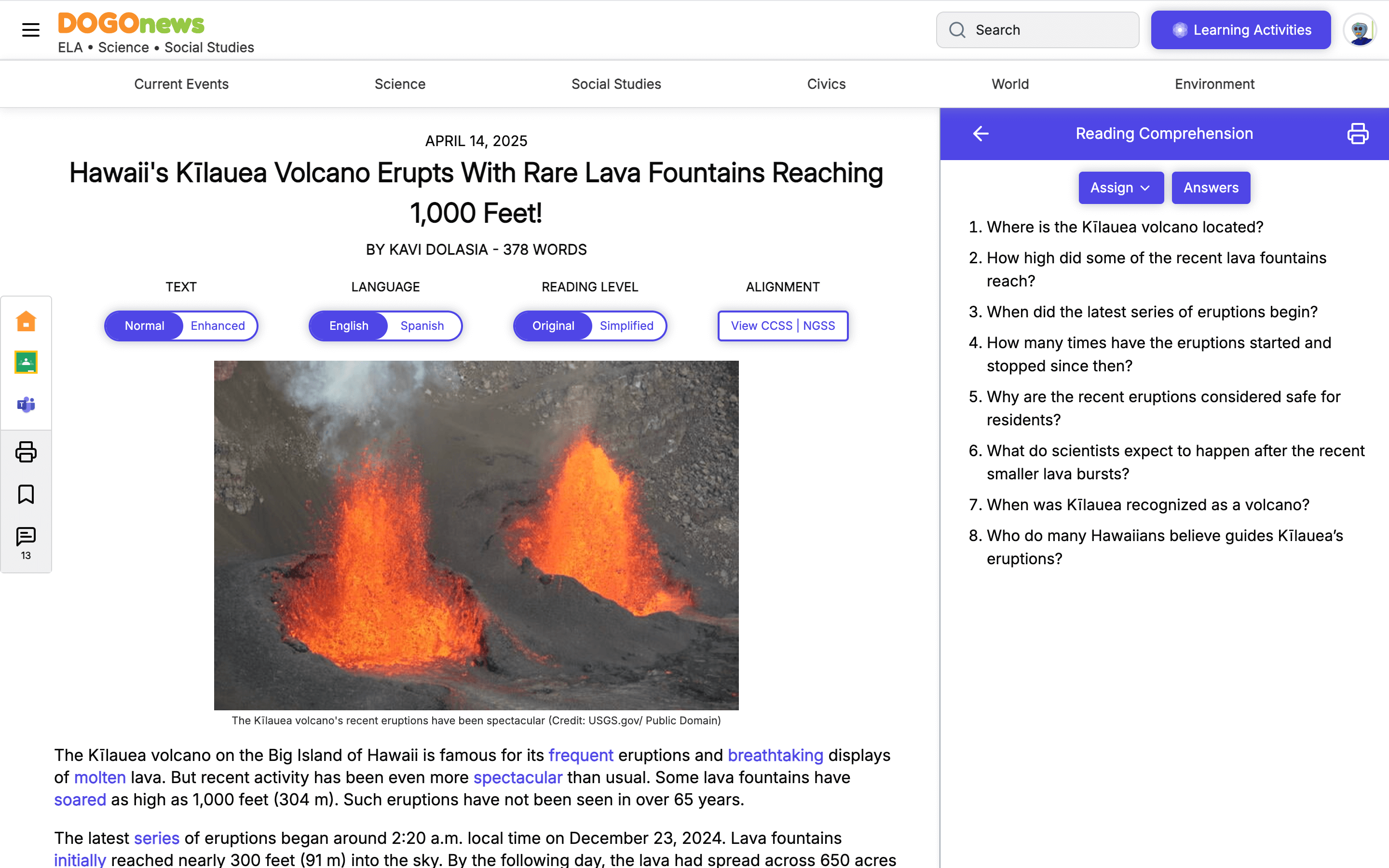Open the hamburger navigation menu
Viewport: 1389px width, 868px height.
click(30, 30)
